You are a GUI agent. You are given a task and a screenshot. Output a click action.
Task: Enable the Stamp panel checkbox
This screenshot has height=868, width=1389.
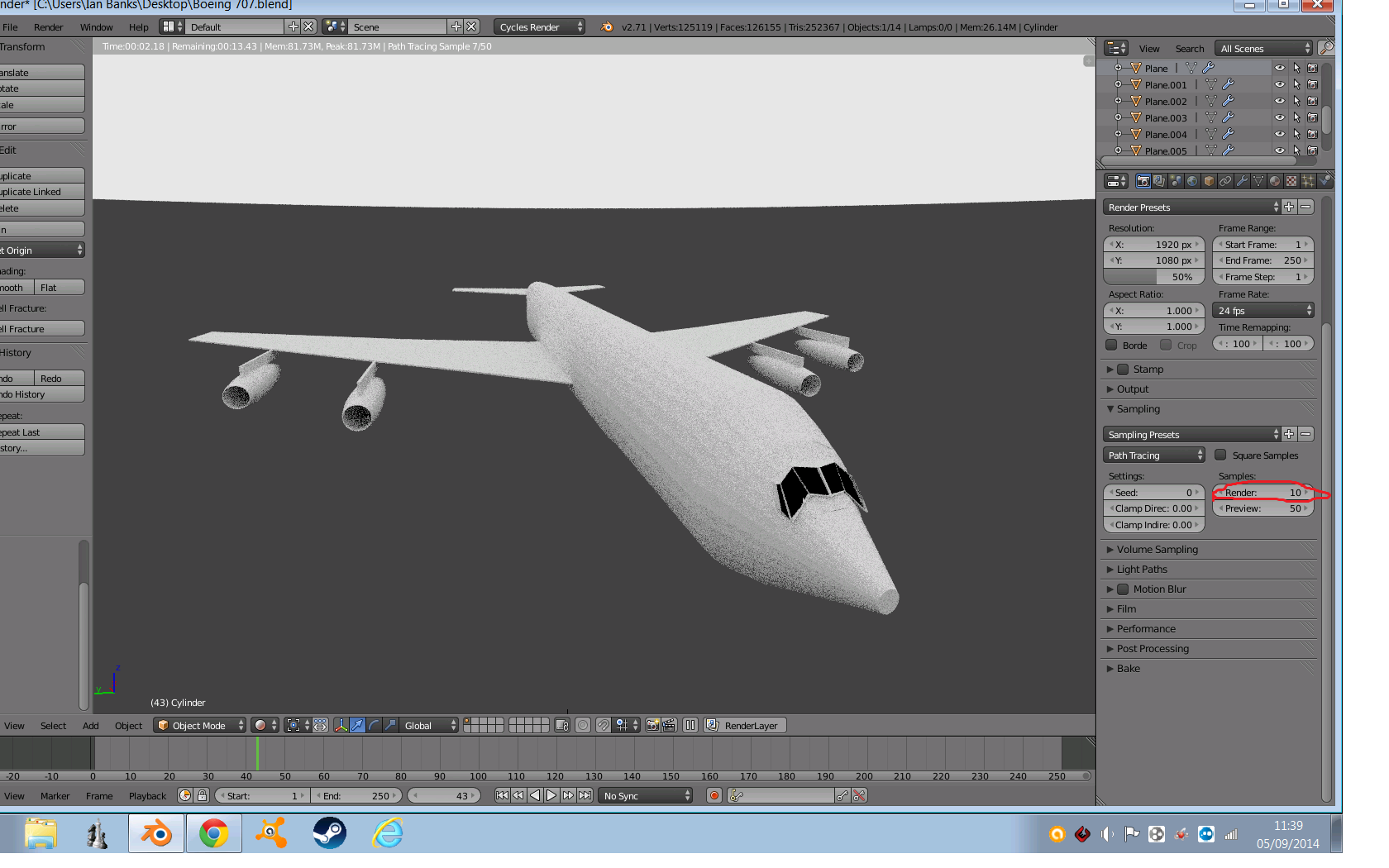click(1123, 369)
